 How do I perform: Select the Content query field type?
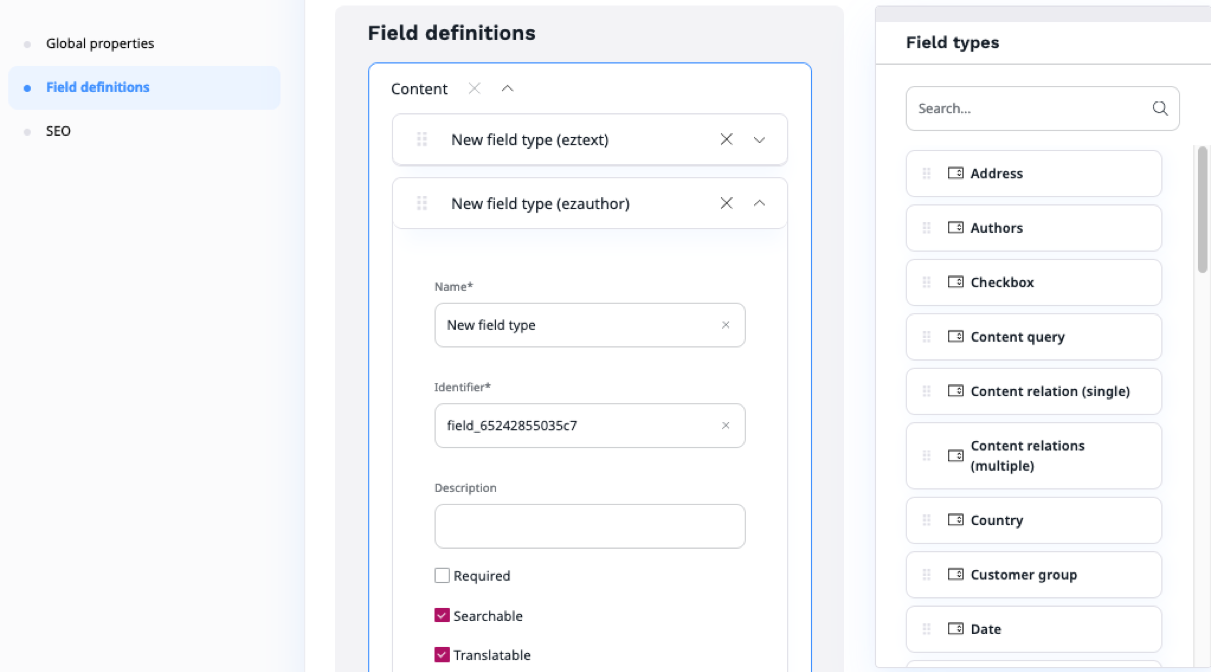point(1033,337)
